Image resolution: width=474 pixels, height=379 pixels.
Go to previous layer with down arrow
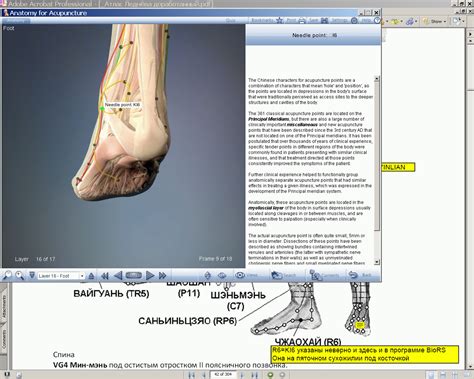click(x=32, y=276)
